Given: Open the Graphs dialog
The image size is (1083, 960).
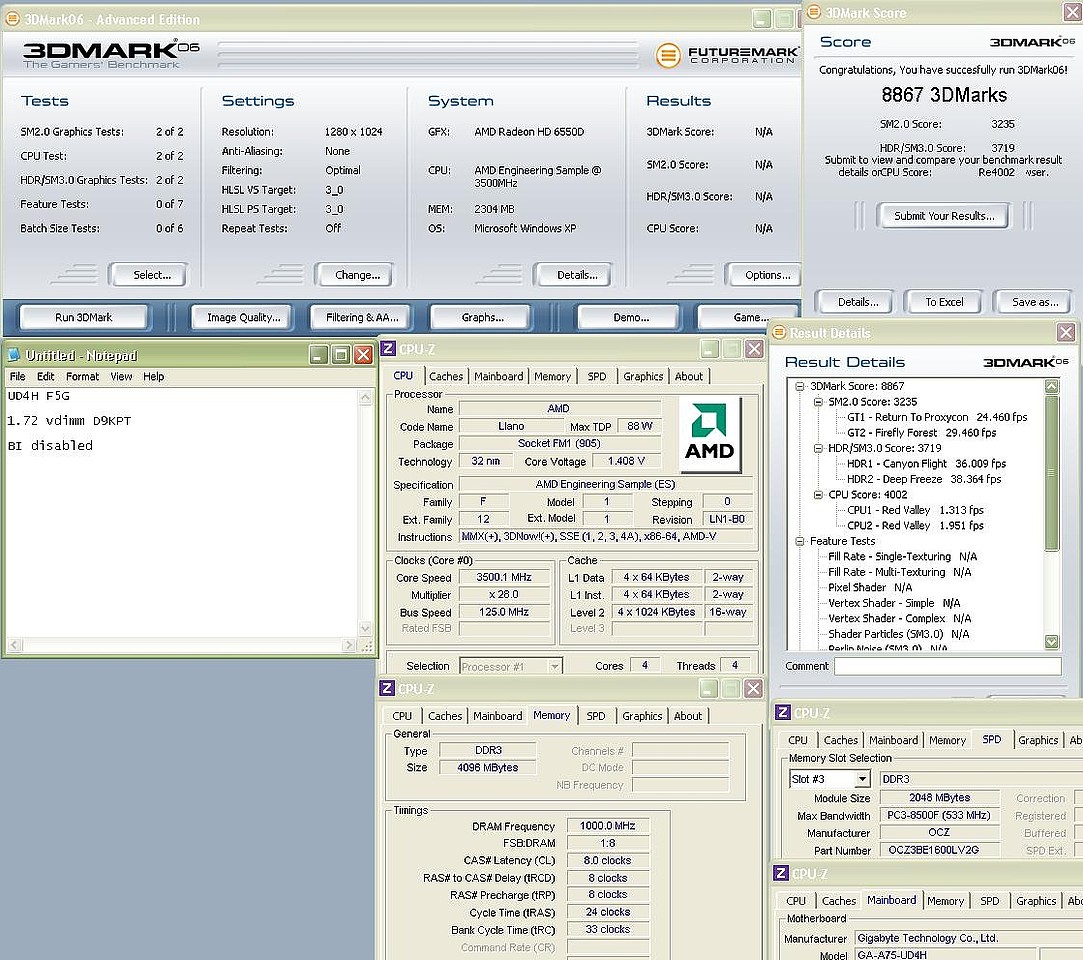Looking at the screenshot, I should [x=482, y=318].
